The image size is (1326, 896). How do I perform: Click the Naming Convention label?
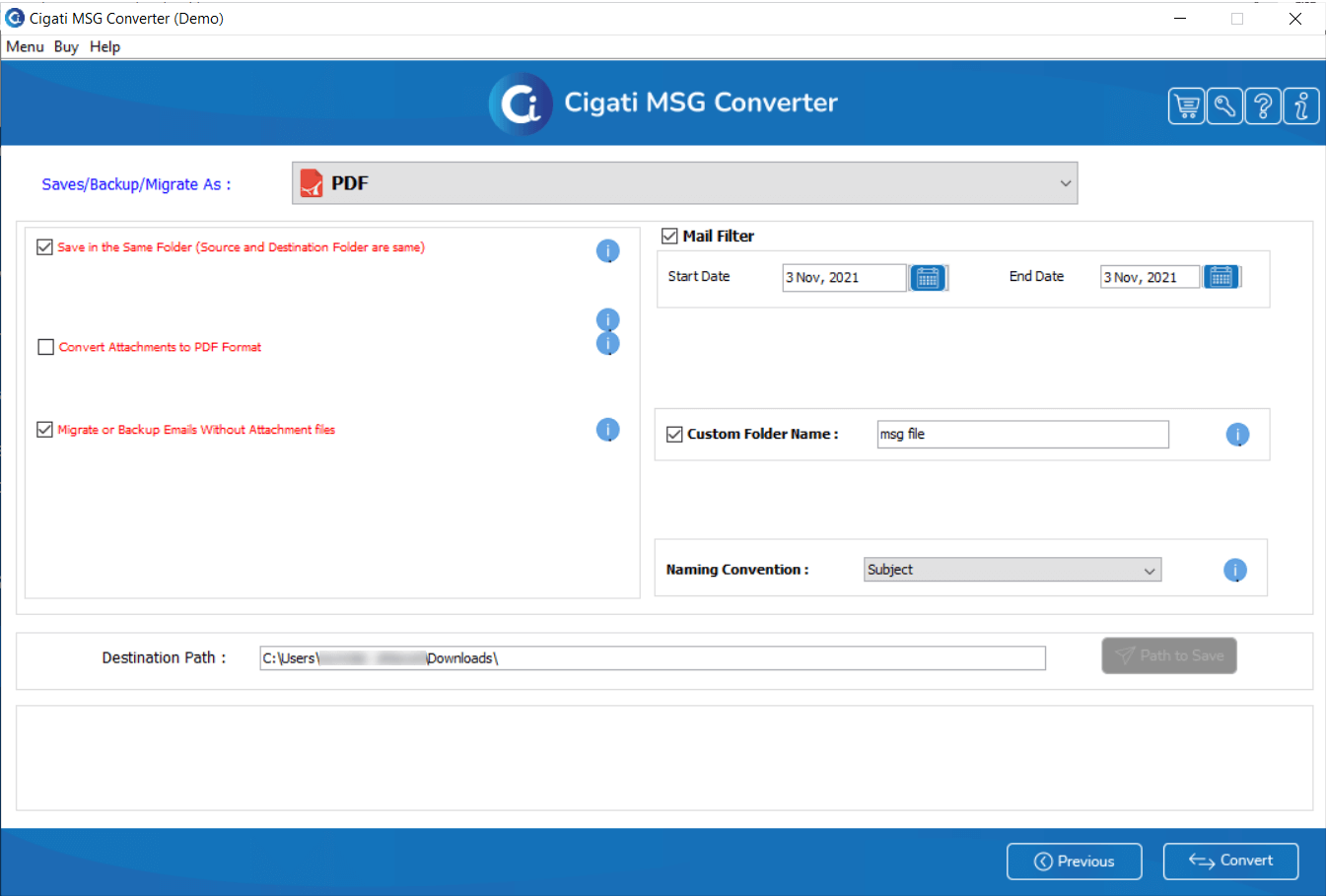click(x=737, y=570)
